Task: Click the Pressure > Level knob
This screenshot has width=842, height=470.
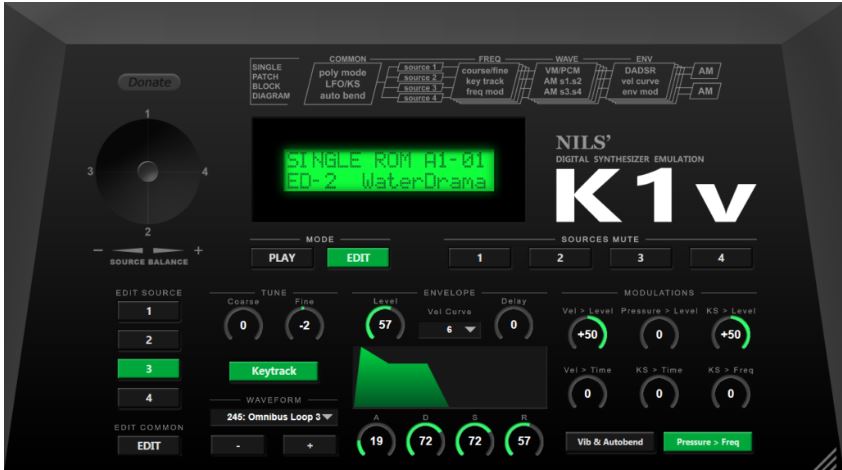Action: [659, 334]
